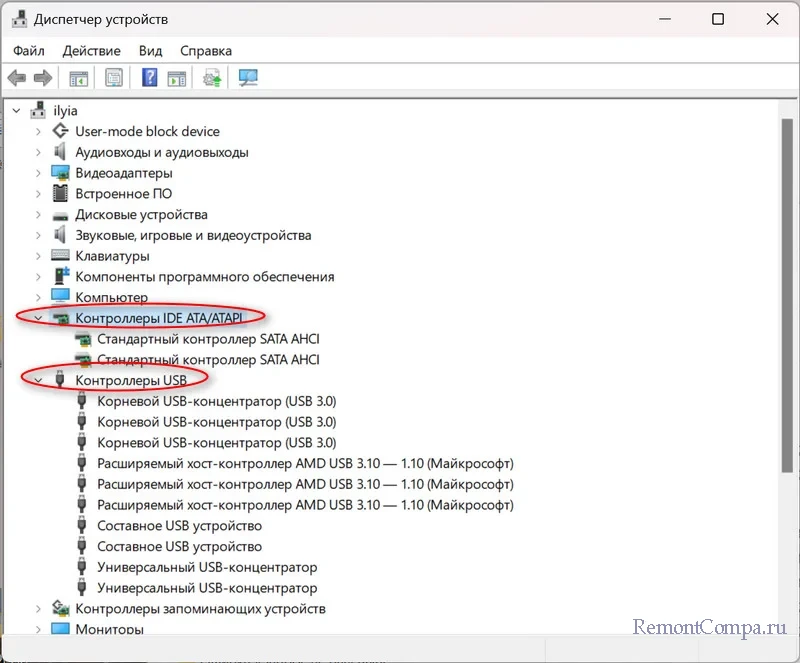Click the Show/Hide action pane toolbar icon
Viewport: 800px width, 663px height.
(177, 78)
